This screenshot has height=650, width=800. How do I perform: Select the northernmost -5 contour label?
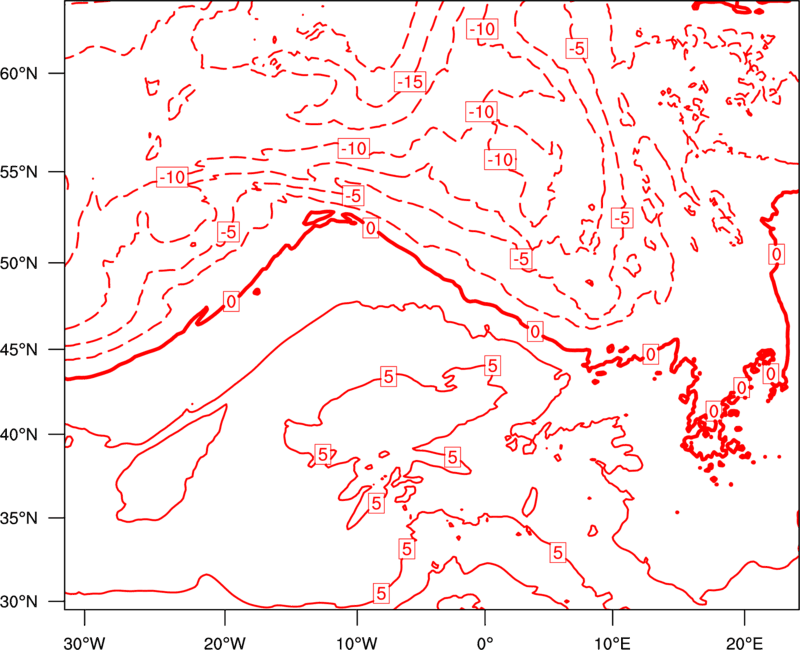577,48
